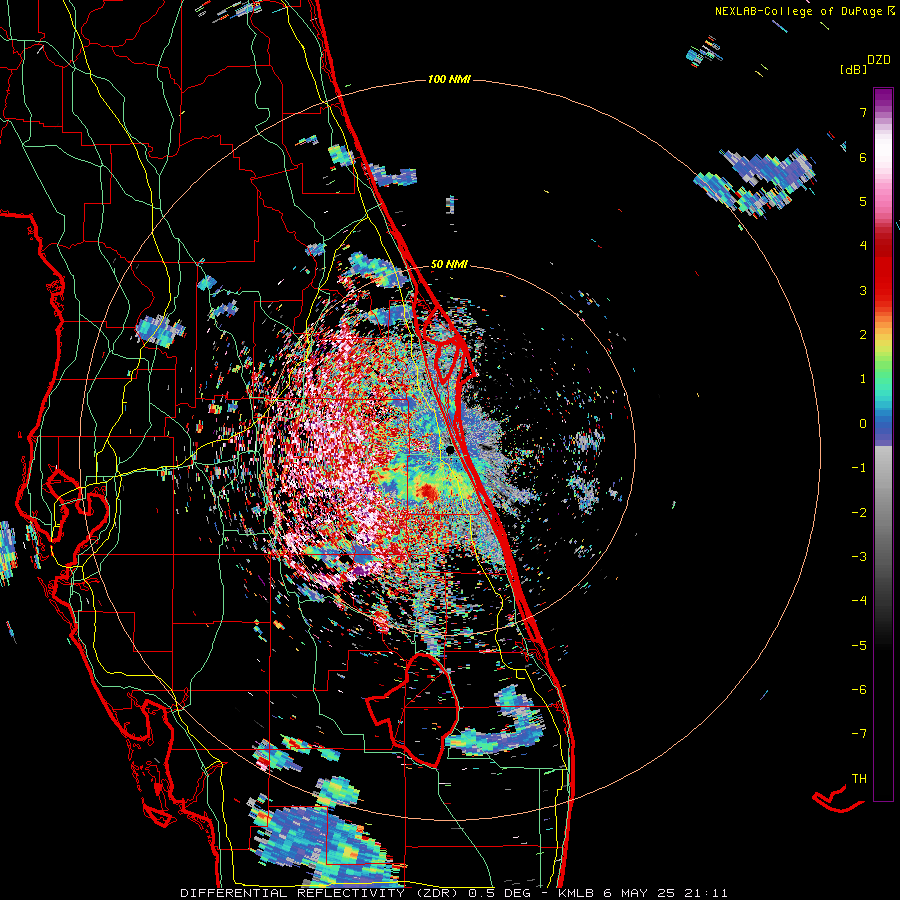Click the 50 NMI range ring label
Screen dimensions: 900x900
click(x=449, y=265)
